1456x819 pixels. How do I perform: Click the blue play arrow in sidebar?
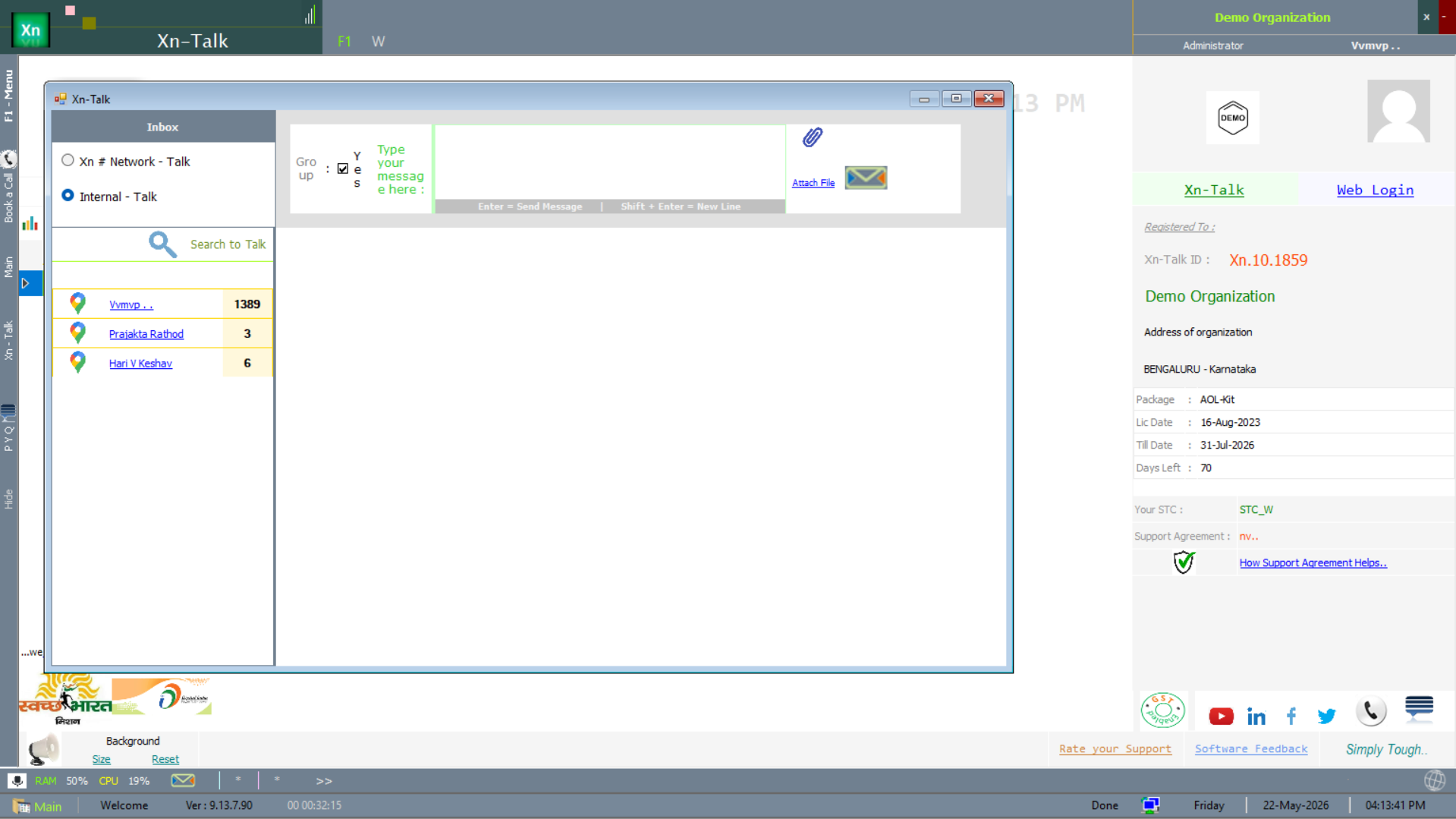26,283
